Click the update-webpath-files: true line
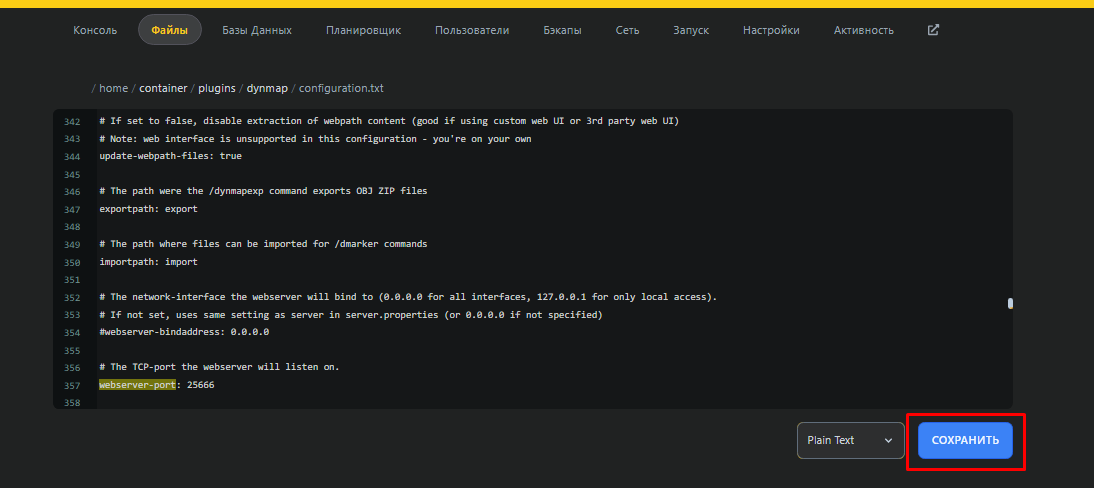The image size is (1094, 488). click(170, 156)
